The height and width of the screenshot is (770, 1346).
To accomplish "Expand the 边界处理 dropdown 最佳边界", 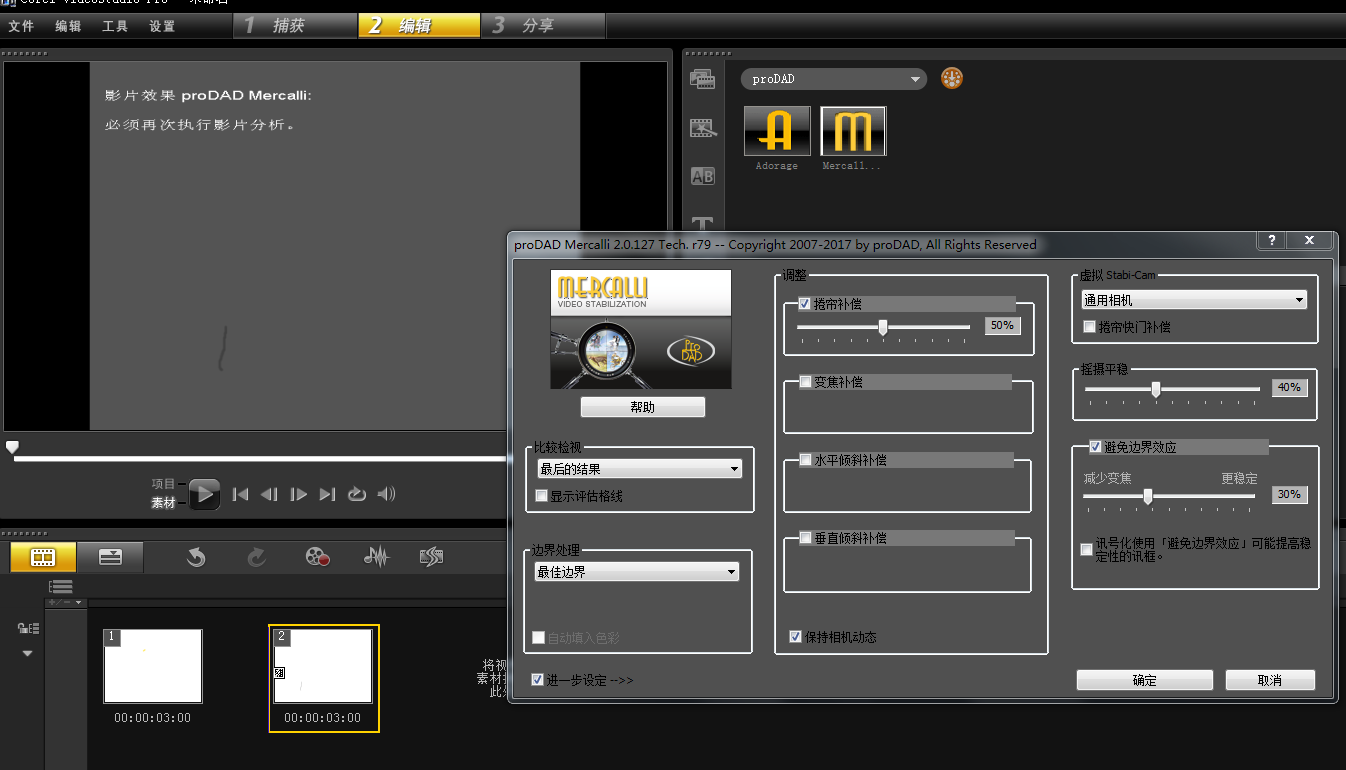I will click(637, 572).
